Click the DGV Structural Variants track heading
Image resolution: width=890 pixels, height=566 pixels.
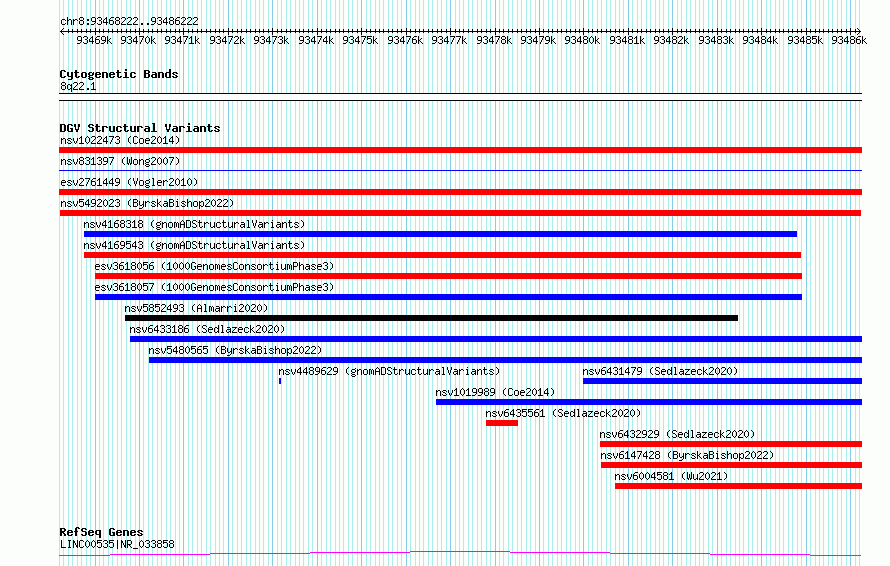(140, 128)
